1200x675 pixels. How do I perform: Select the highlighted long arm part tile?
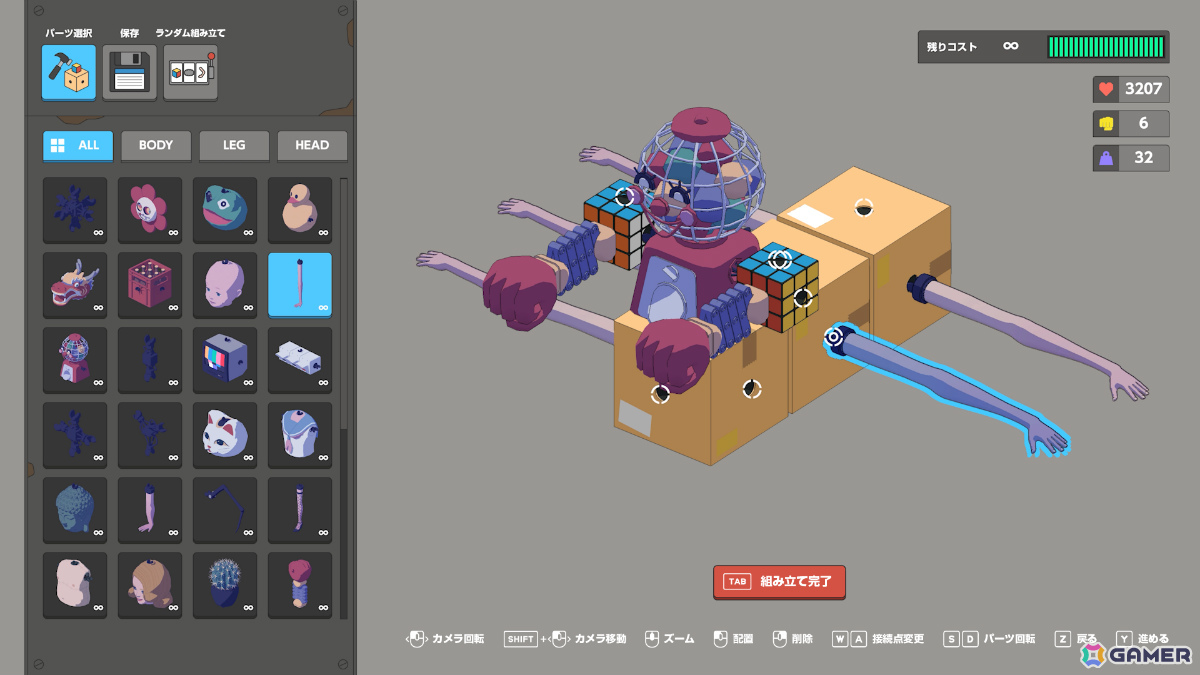(x=300, y=285)
